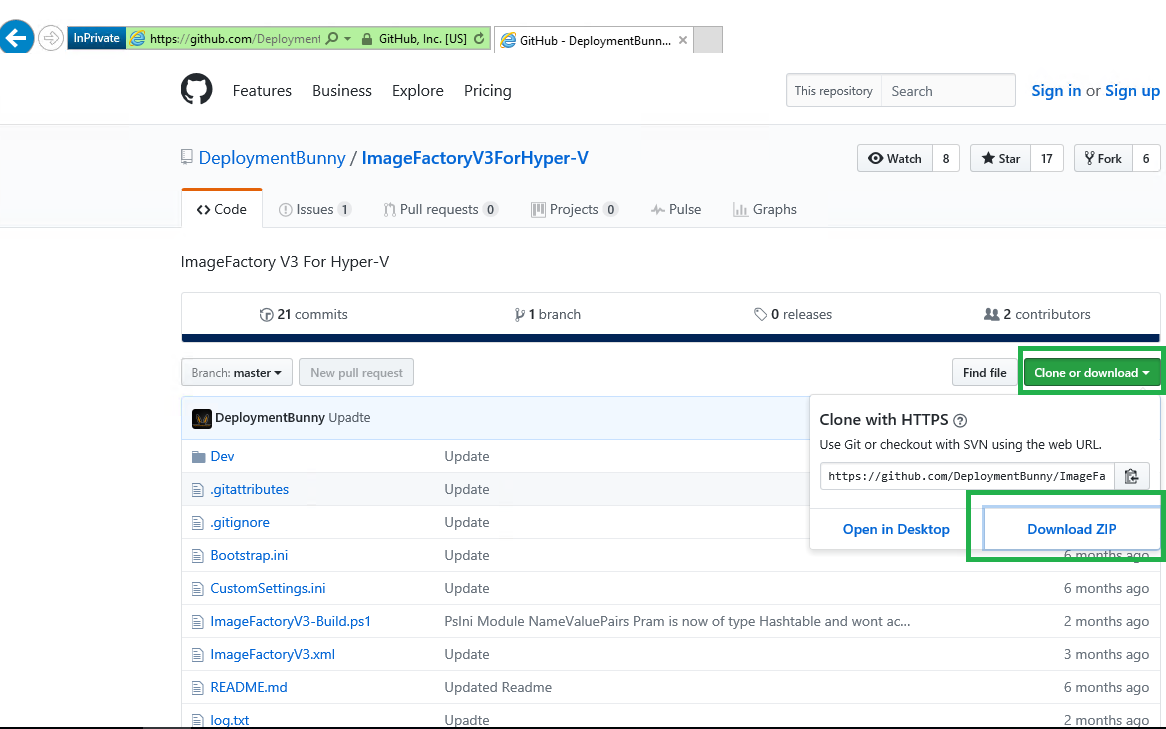Click the file icon beside .gitattributes

point(198,489)
